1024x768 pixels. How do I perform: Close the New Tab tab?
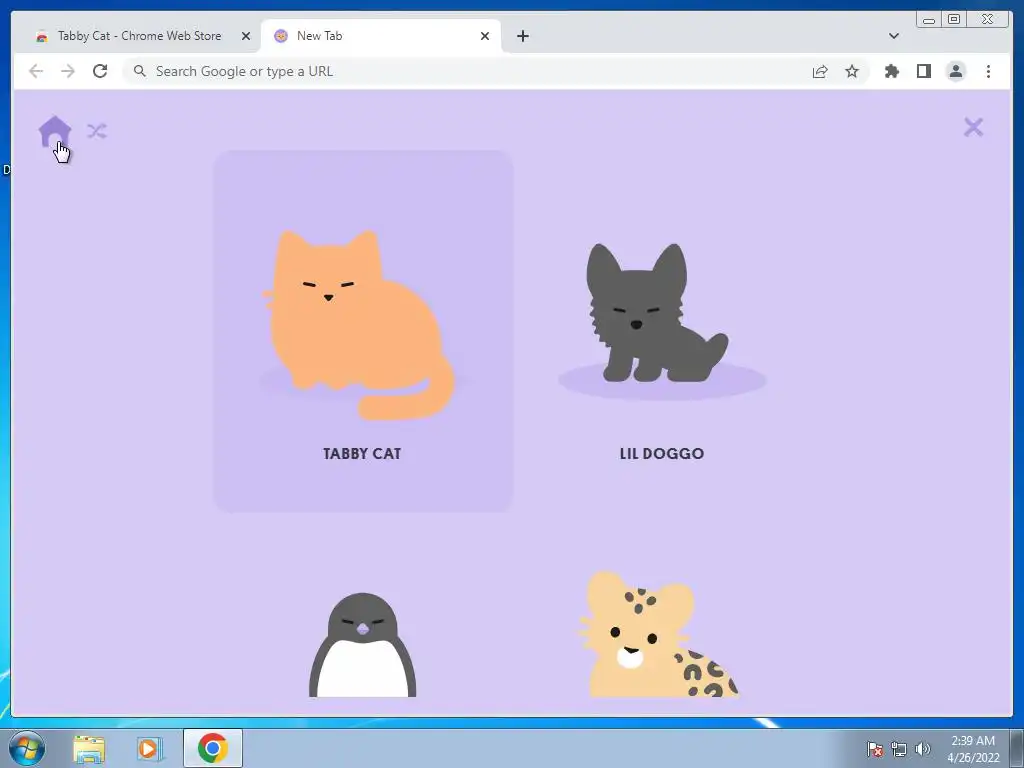click(485, 36)
